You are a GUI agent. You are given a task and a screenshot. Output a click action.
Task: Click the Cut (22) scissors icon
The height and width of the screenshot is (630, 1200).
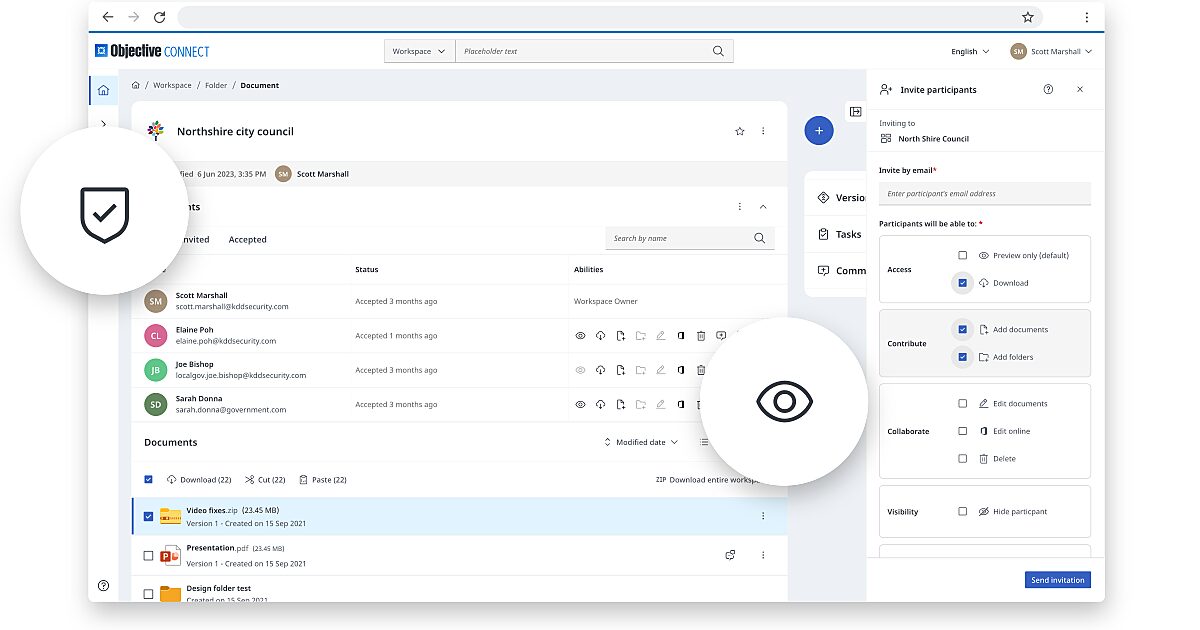point(250,479)
